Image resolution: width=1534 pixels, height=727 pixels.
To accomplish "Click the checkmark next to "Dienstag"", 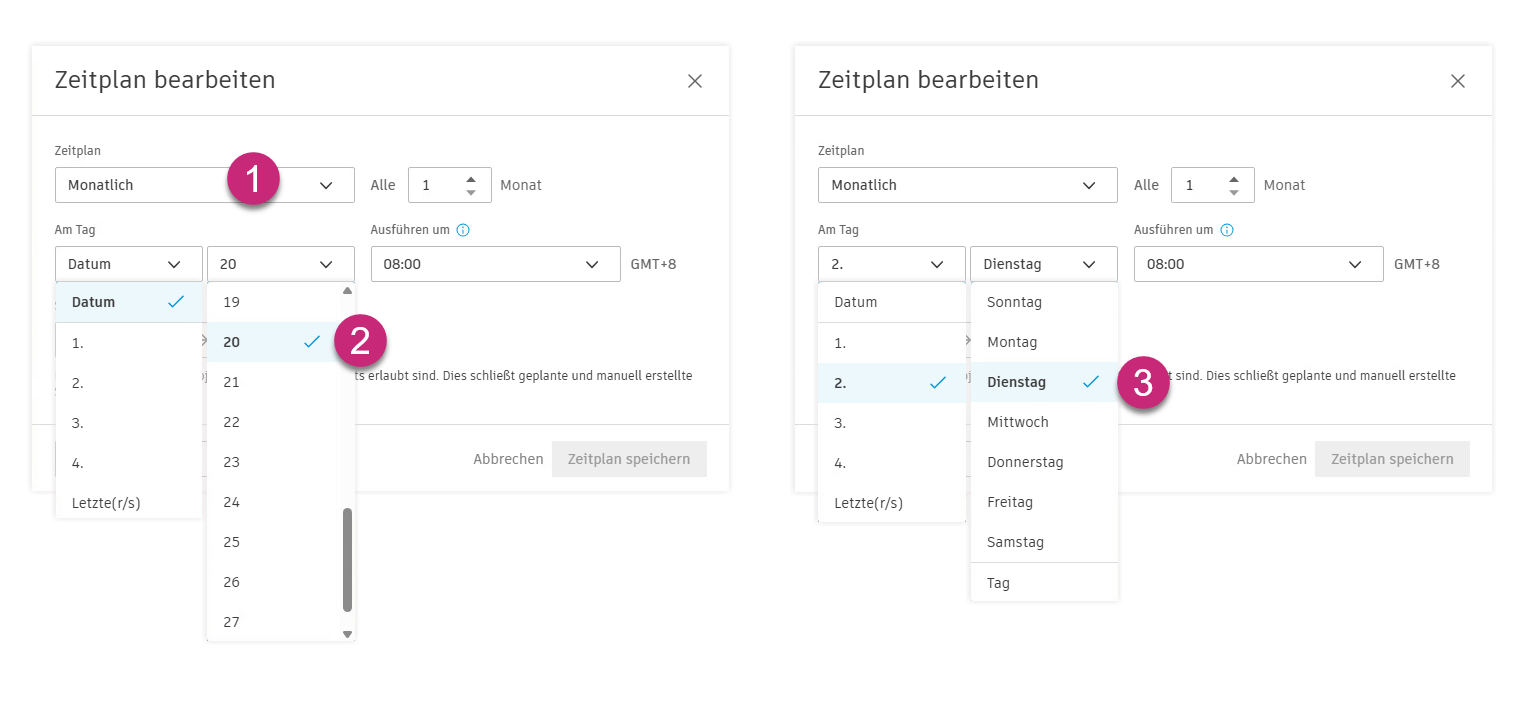I will (1091, 382).
